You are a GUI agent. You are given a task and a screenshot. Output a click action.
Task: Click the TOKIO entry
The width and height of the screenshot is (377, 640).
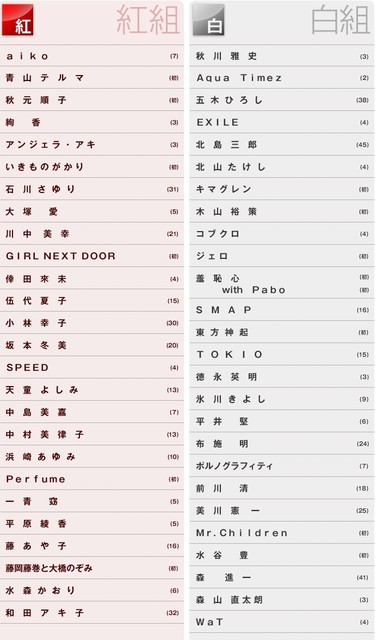pyautogui.click(x=282, y=354)
